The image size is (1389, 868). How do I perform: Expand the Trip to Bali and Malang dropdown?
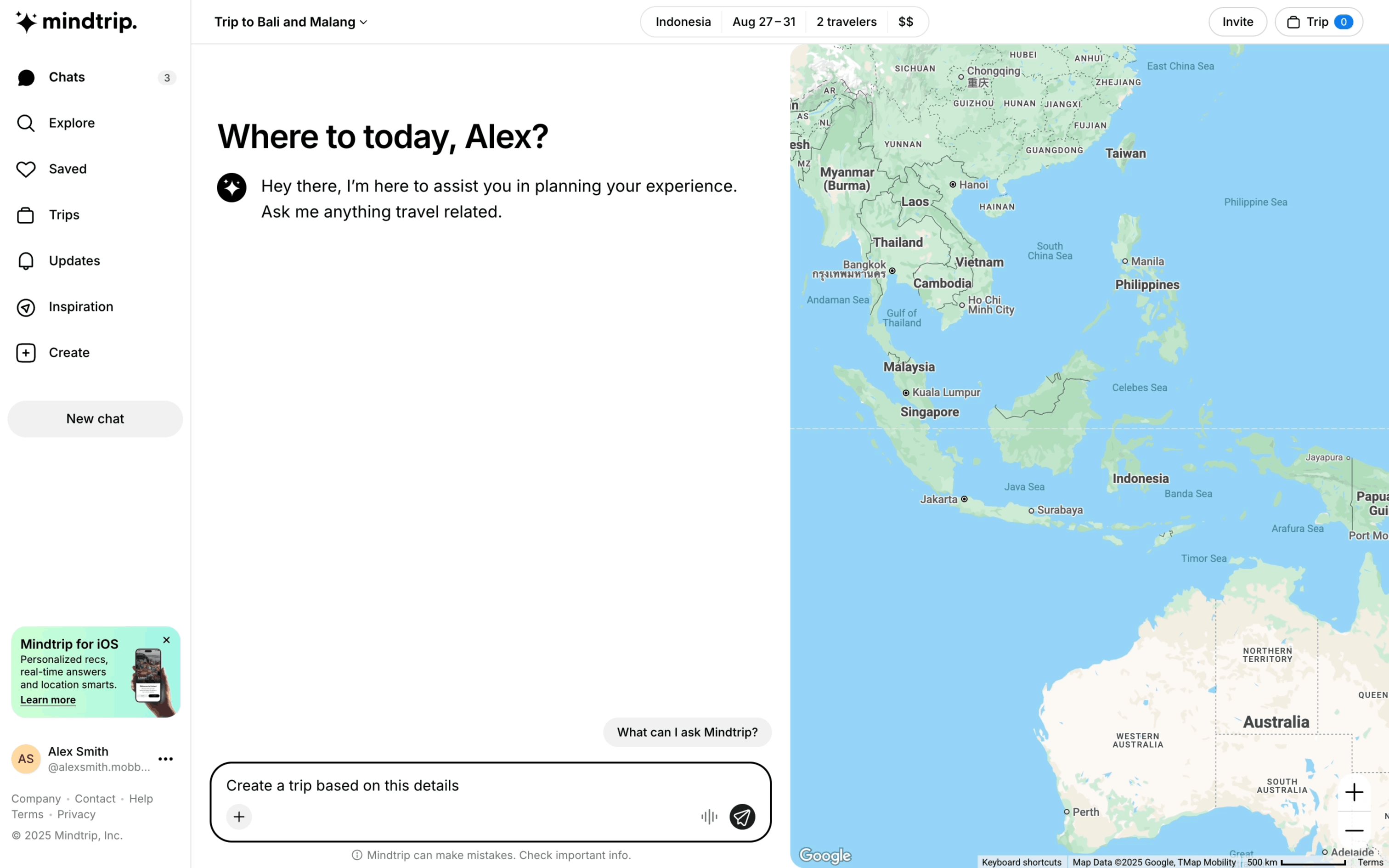(x=290, y=22)
